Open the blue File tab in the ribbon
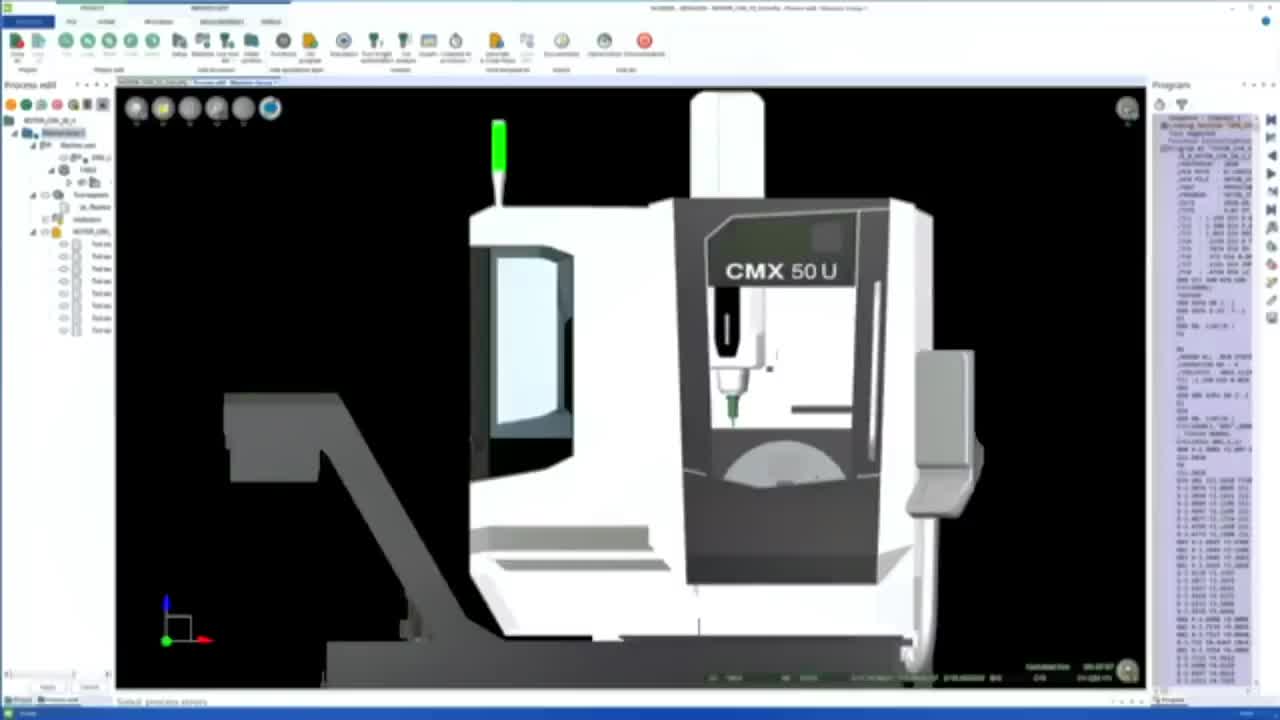This screenshot has width=1280, height=720. pyautogui.click(x=27, y=21)
